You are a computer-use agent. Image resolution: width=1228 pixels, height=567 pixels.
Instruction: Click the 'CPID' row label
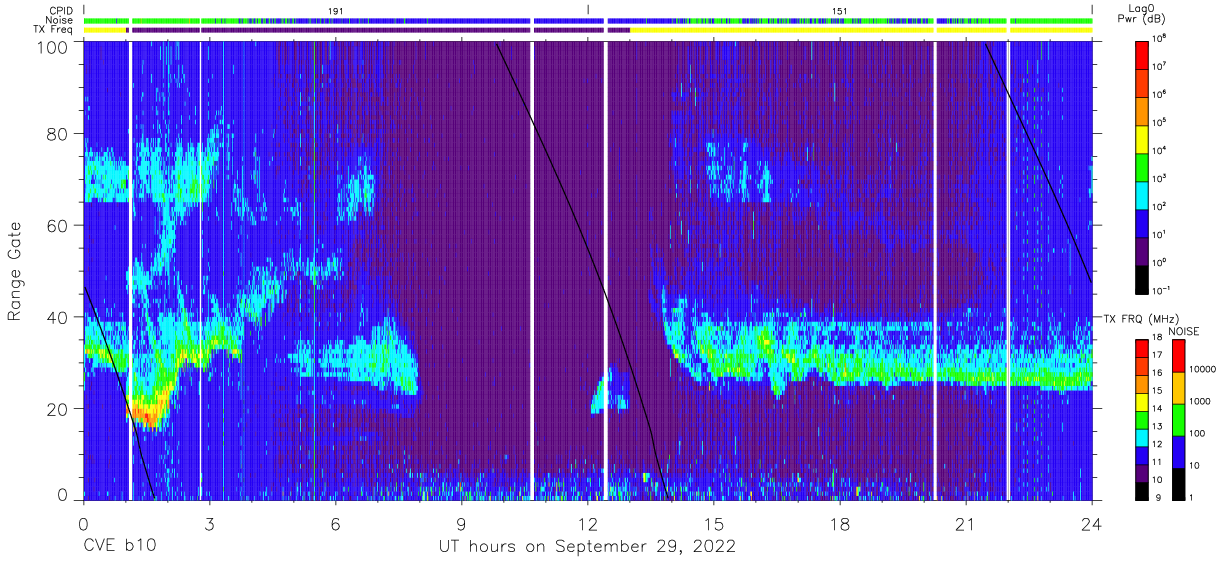click(61, 9)
